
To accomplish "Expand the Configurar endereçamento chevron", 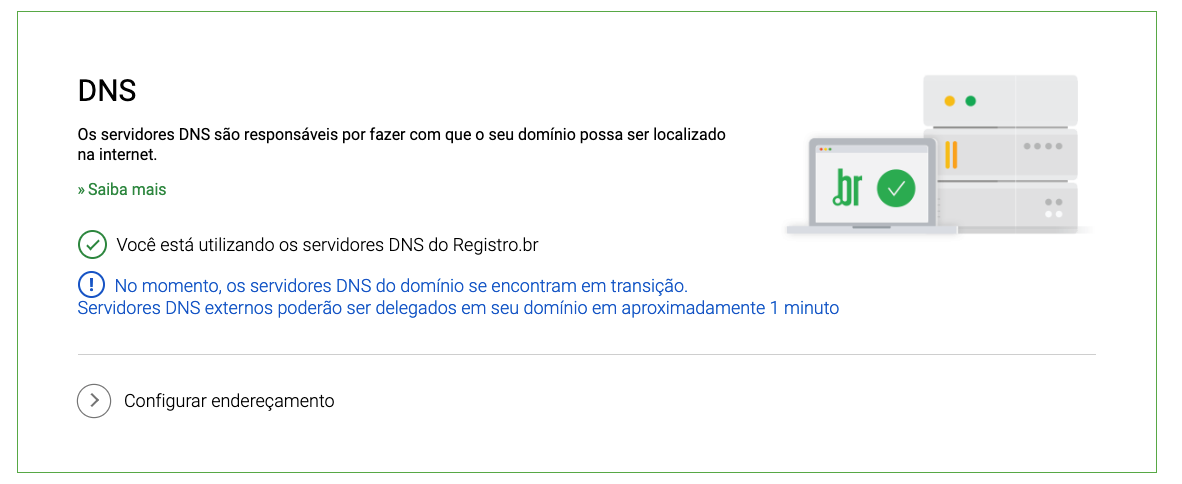I will click(x=94, y=400).
